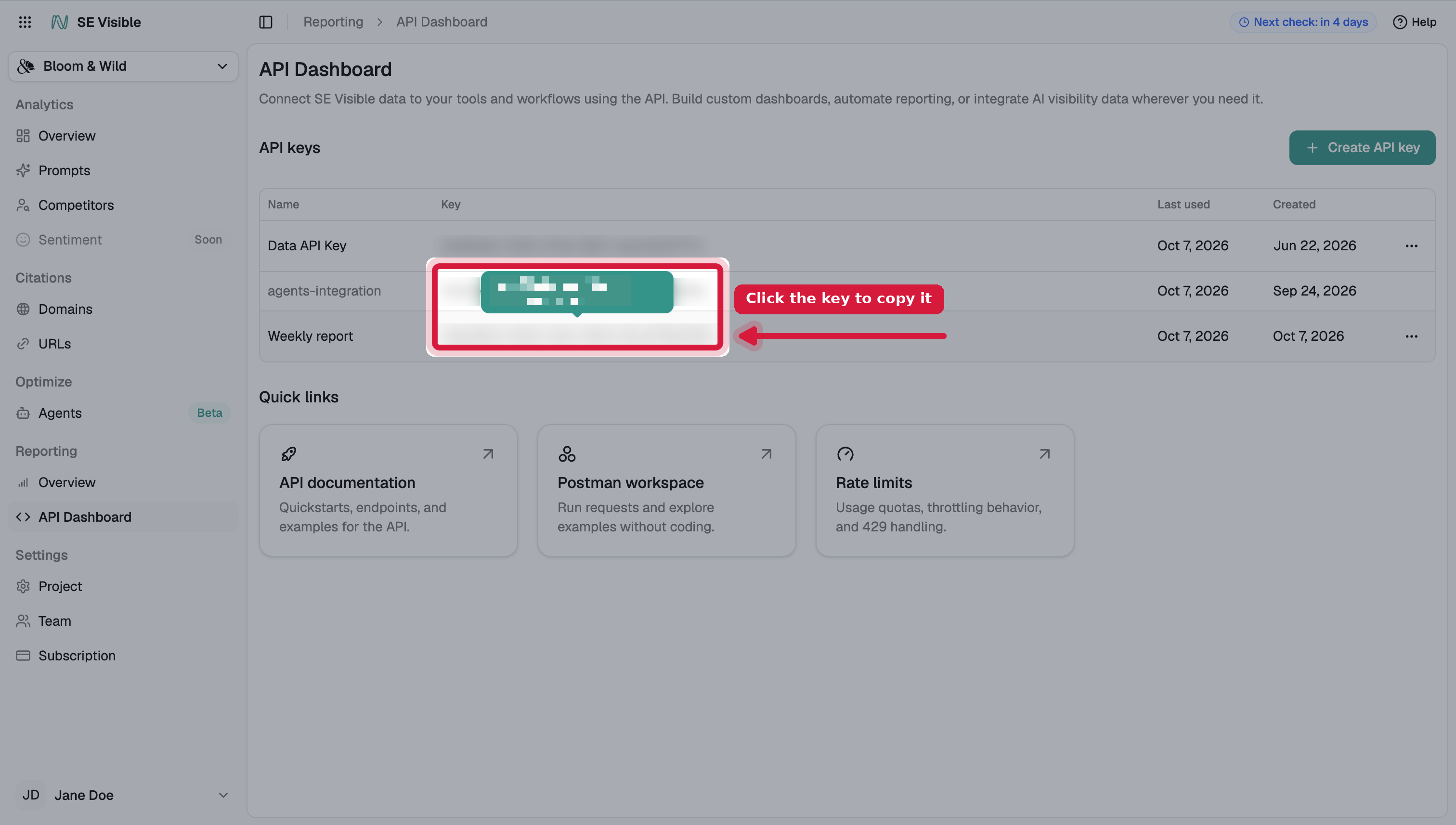
Task: Open Subscription settings
Action: point(123,656)
